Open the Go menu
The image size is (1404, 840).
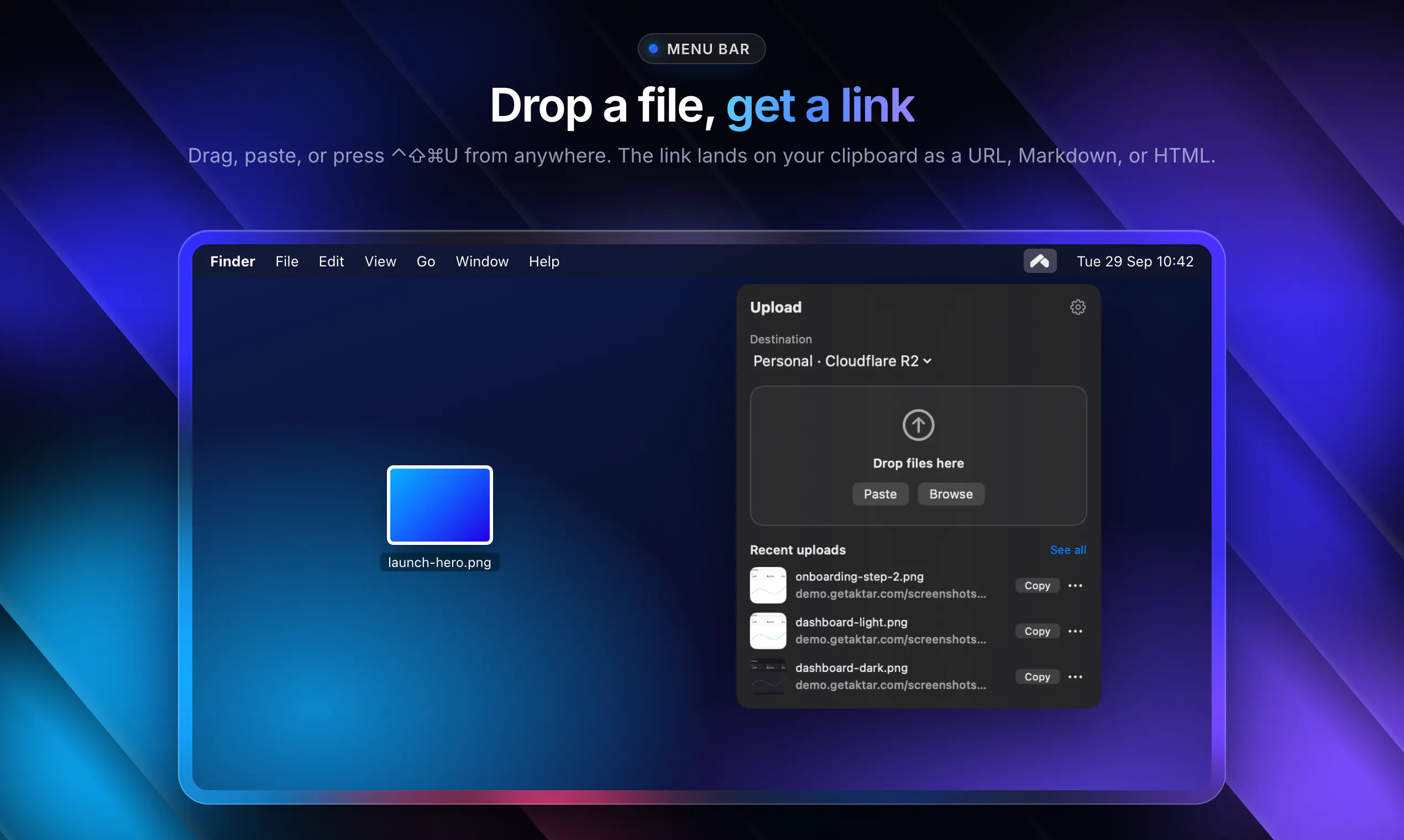tap(426, 261)
